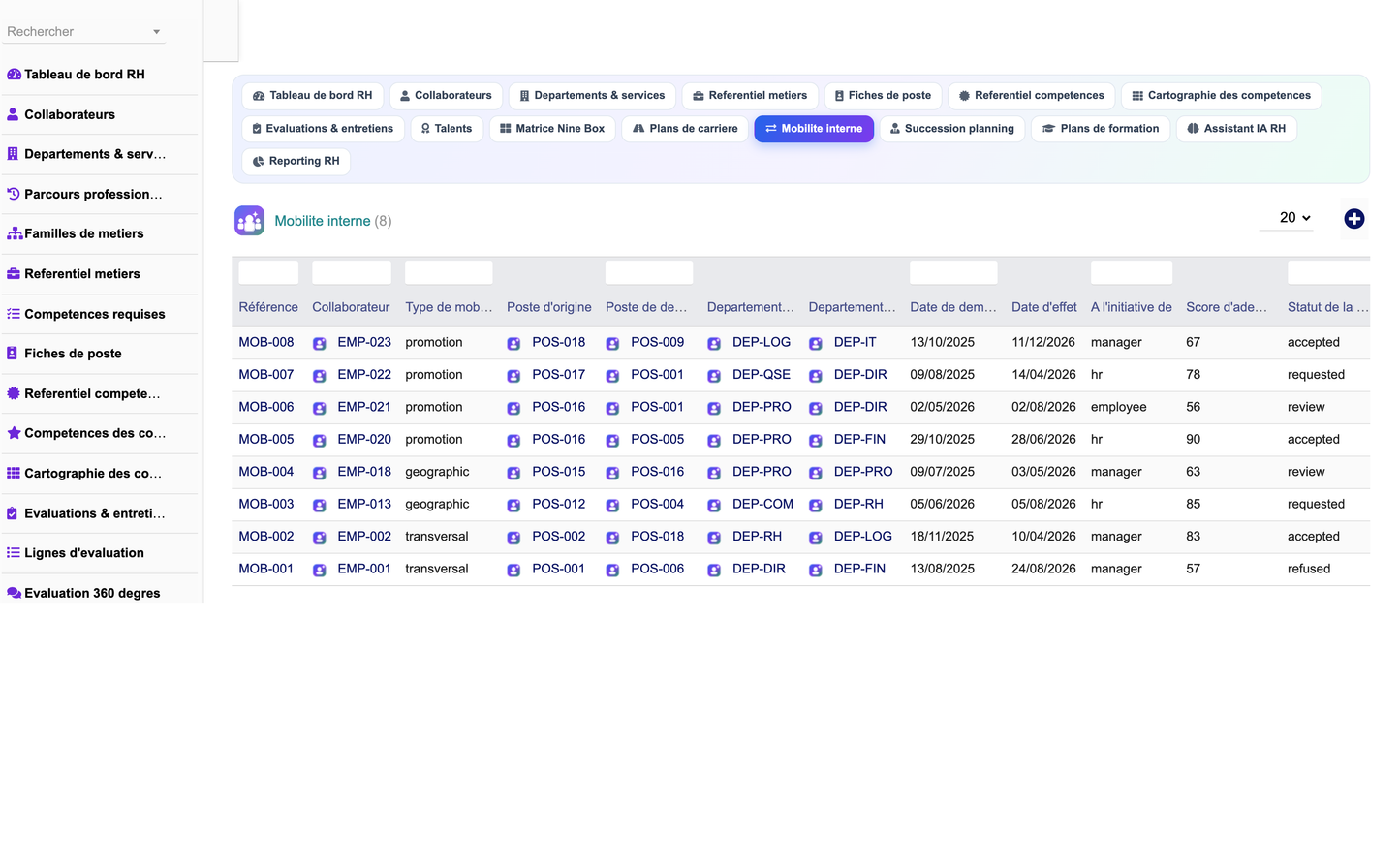Open mobility record MOB-008
1400x866 pixels.
click(266, 343)
